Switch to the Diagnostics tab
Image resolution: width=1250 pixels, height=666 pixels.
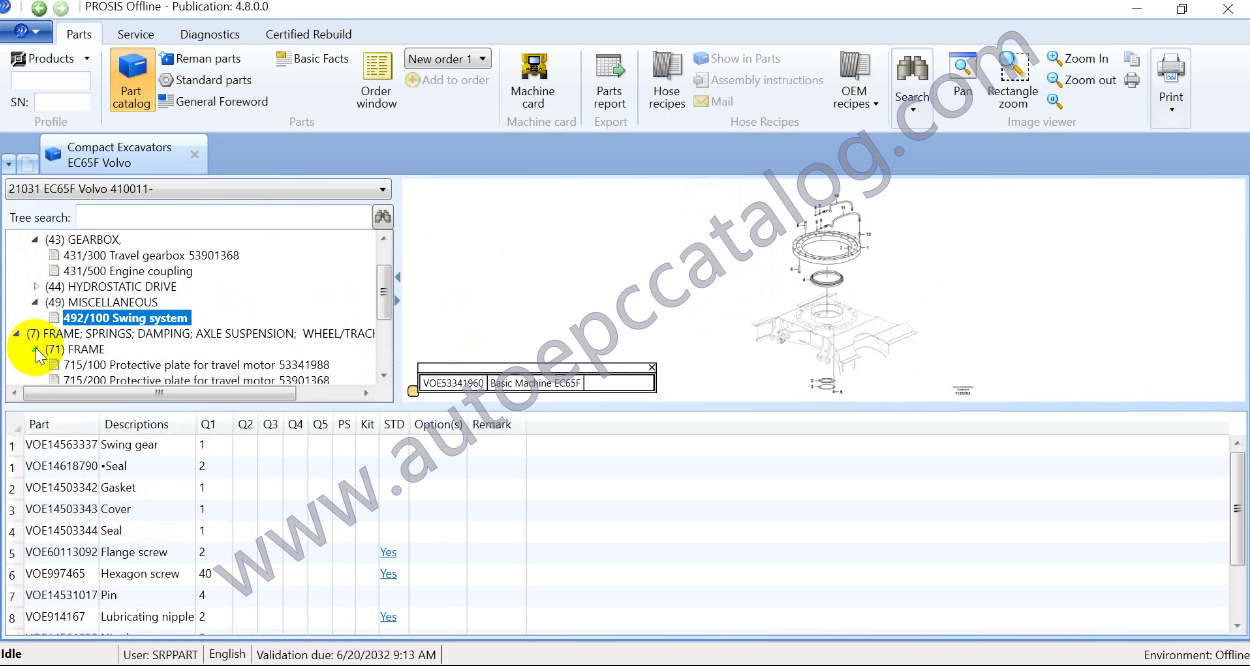pos(210,34)
